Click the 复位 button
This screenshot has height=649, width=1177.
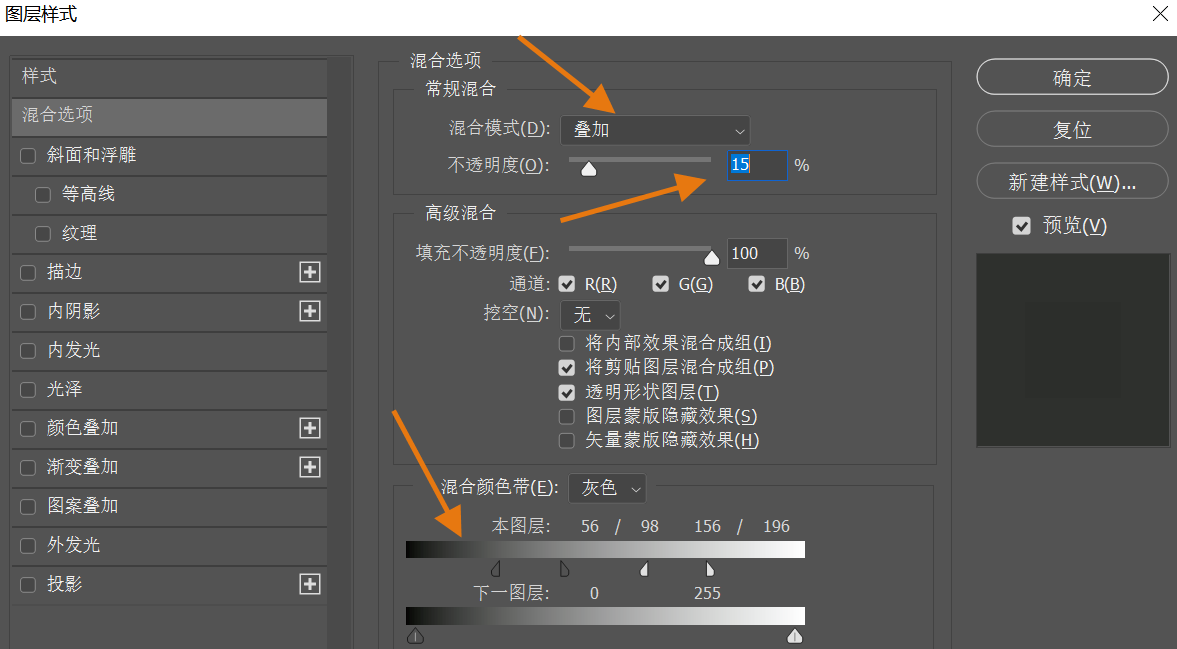pos(1072,129)
